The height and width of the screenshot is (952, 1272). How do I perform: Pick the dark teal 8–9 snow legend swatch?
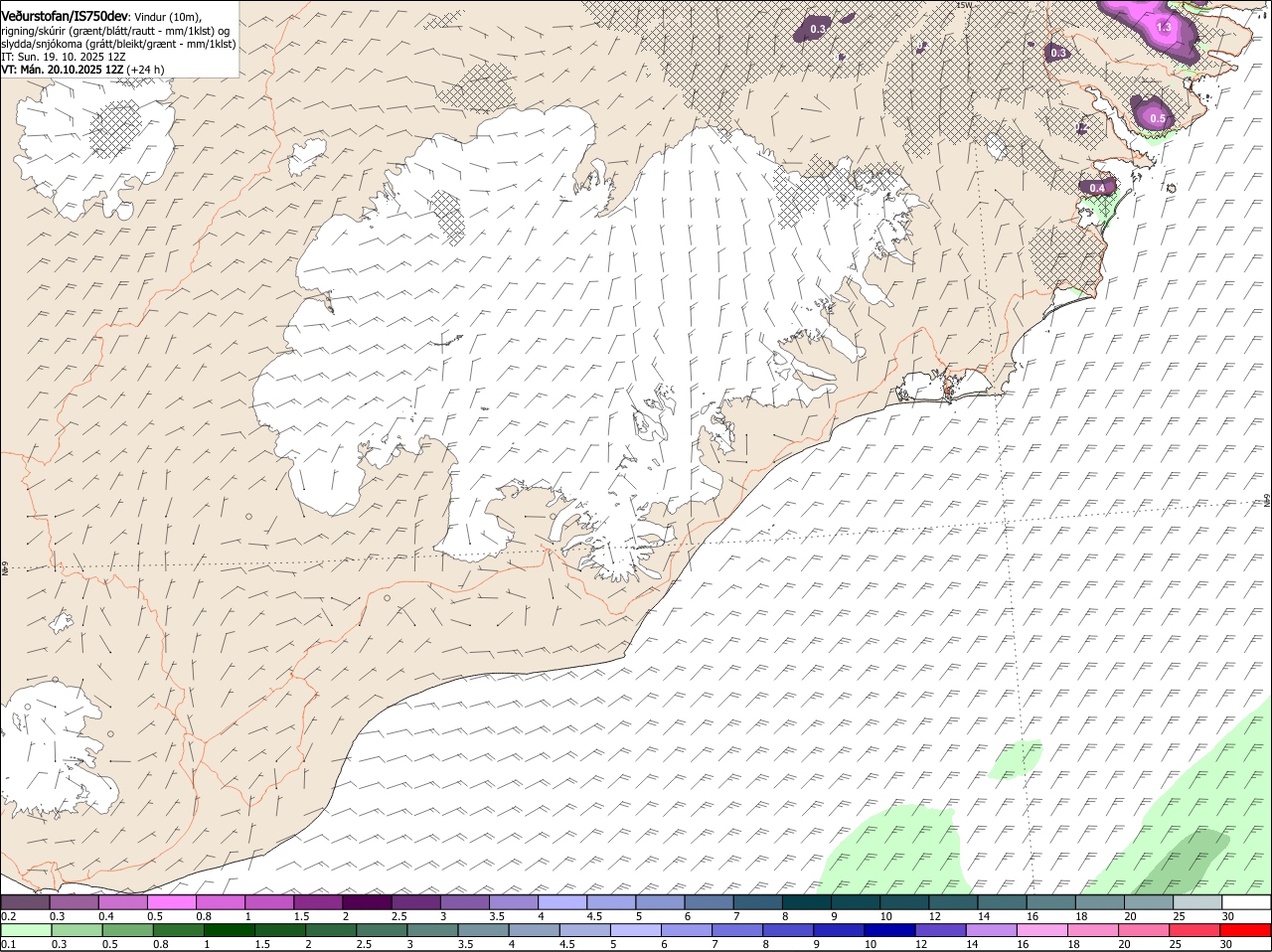pyautogui.click(x=807, y=902)
